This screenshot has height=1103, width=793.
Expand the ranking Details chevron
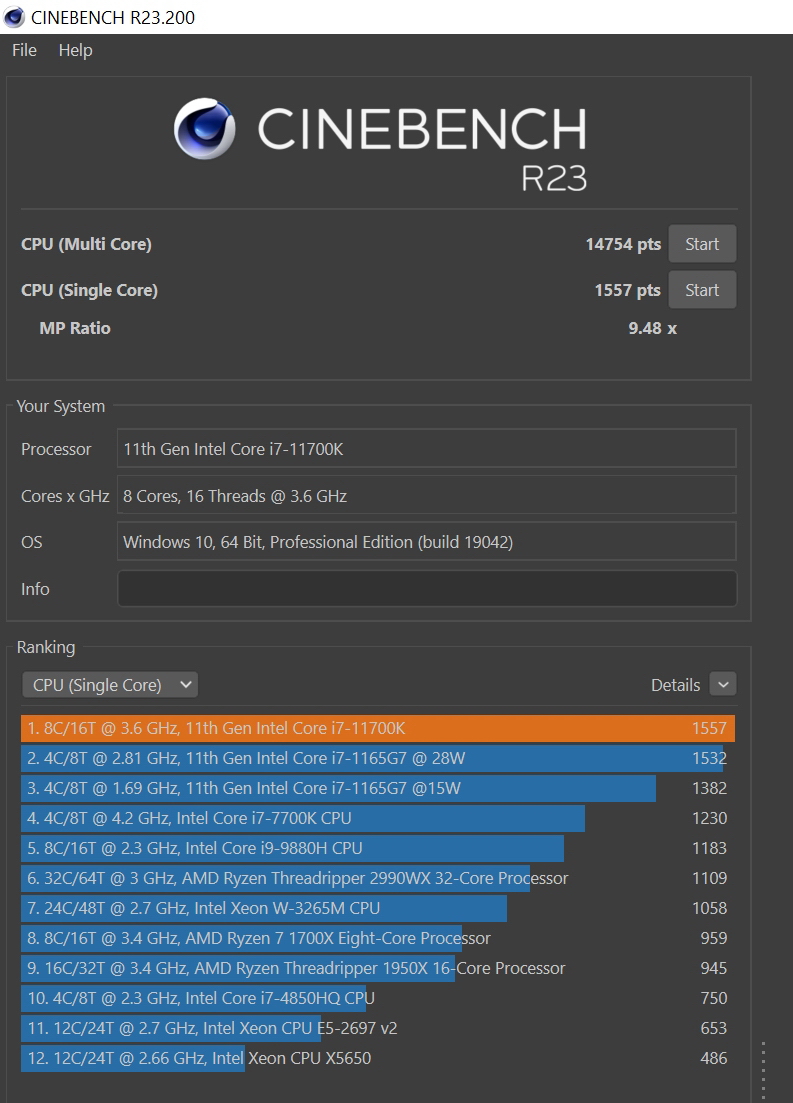pyautogui.click(x=722, y=685)
